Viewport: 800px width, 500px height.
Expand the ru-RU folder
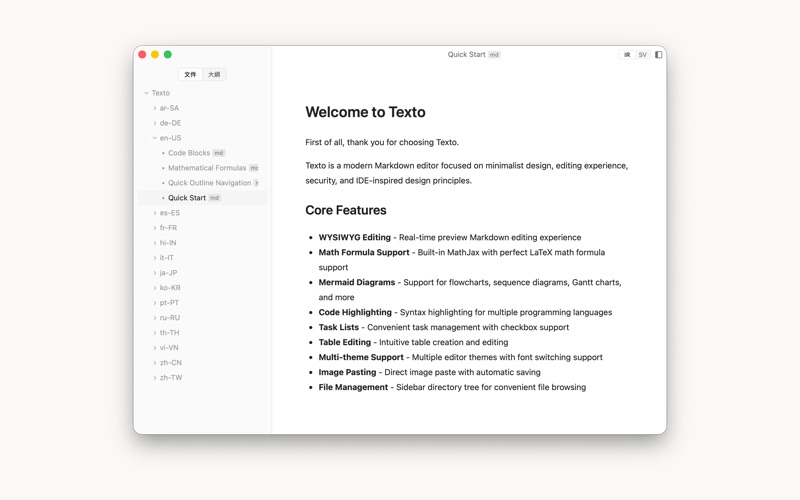tap(155, 317)
